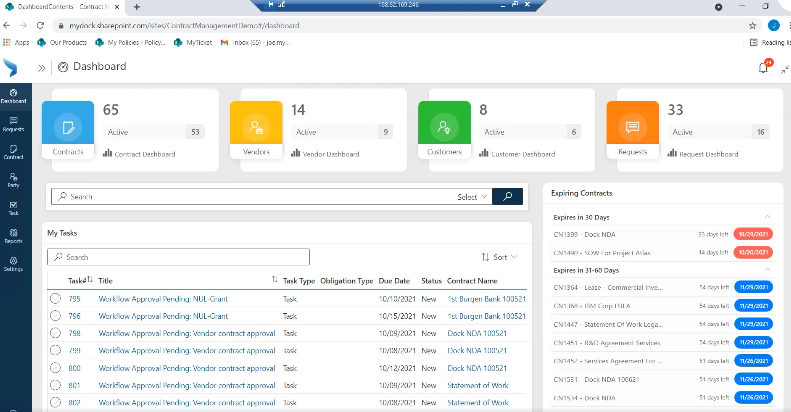Select the radio button for task 798

(x=55, y=333)
